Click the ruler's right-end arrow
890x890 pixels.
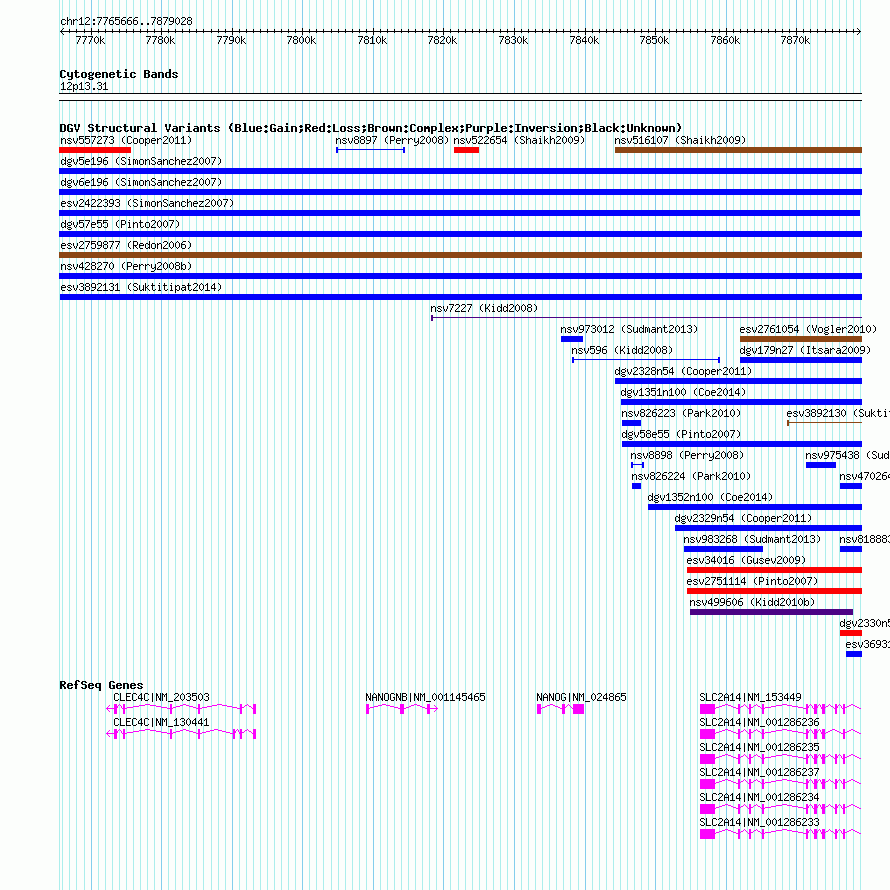point(858,32)
